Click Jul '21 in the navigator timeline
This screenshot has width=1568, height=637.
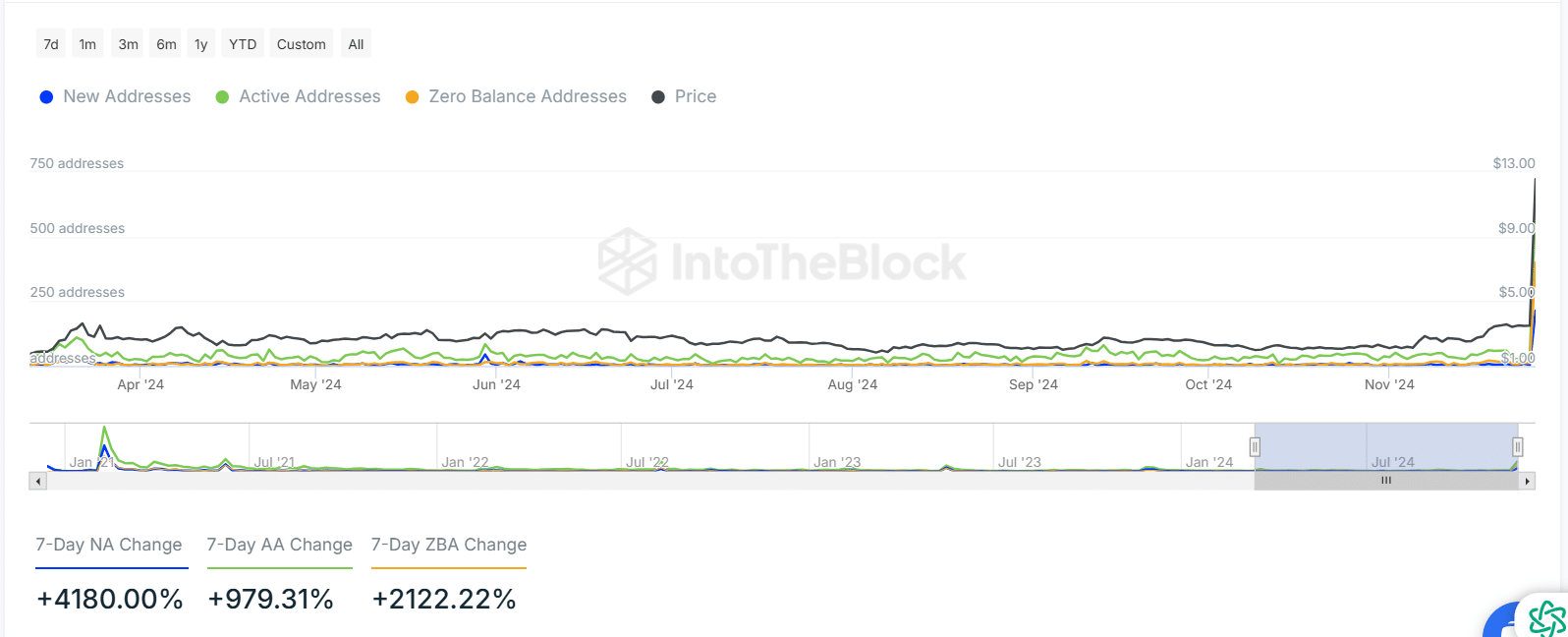pyautogui.click(x=274, y=462)
